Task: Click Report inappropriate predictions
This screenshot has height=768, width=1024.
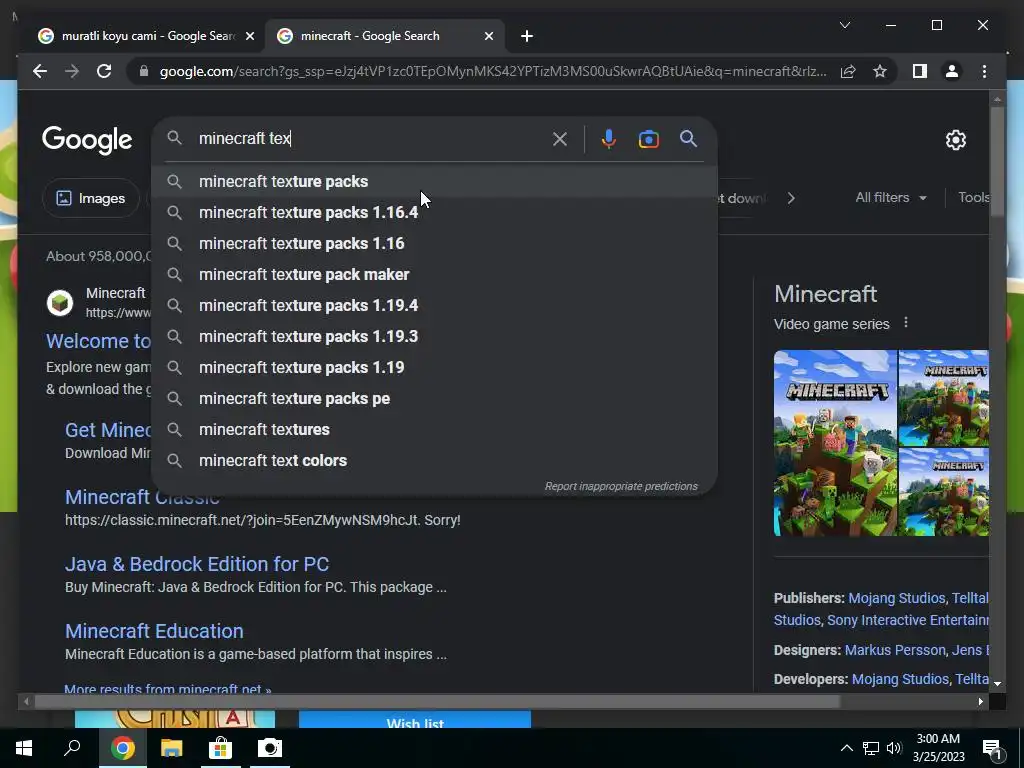Action: (621, 487)
